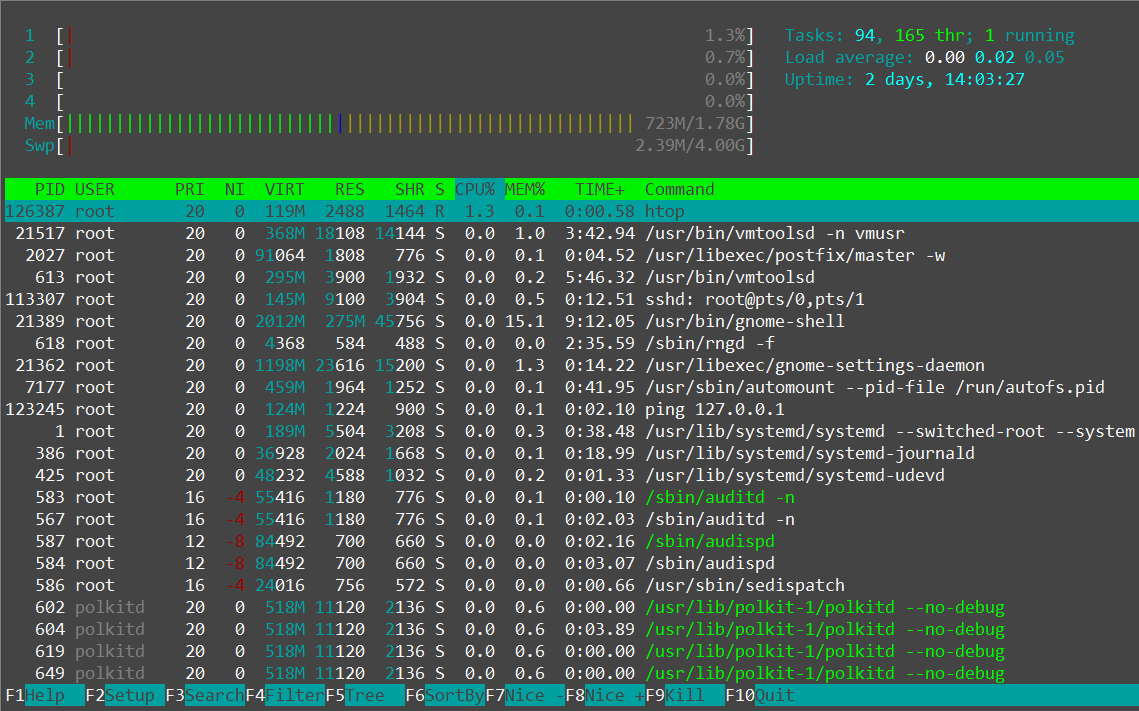Open the F4 Filter option
Image resolution: width=1139 pixels, height=711 pixels.
coord(285,695)
